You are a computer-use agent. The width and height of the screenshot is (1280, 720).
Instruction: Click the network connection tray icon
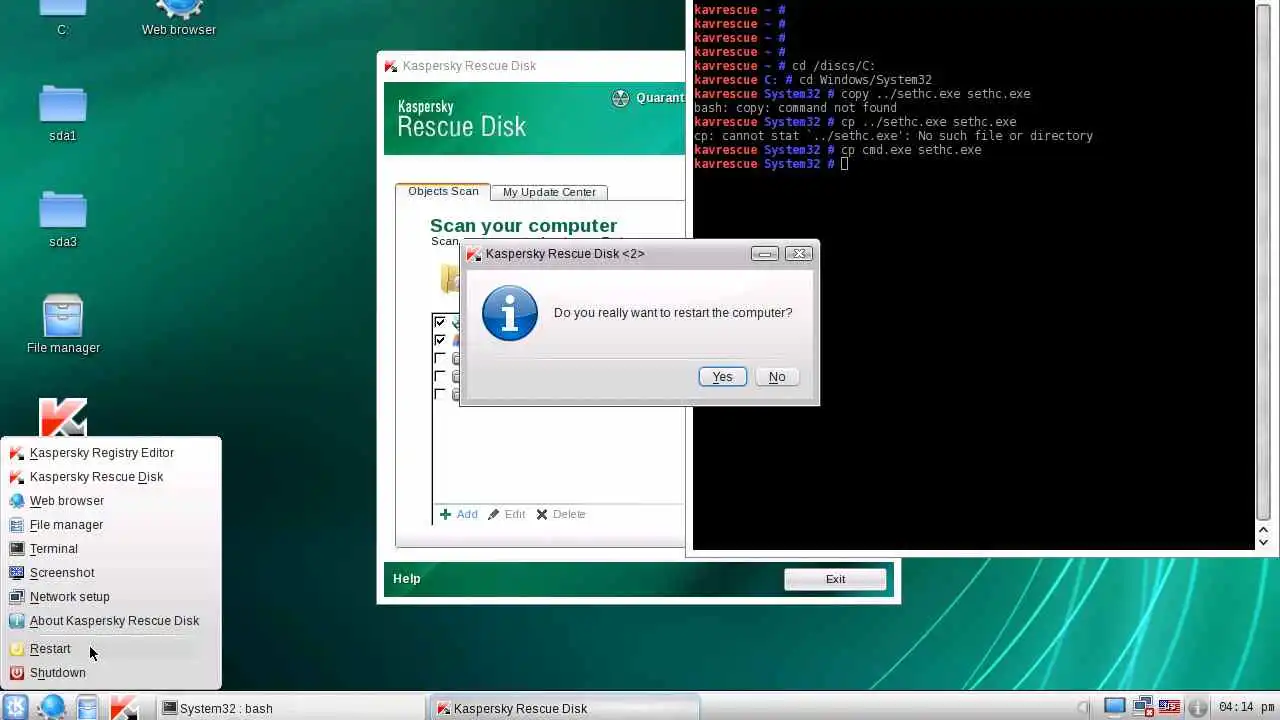click(x=1143, y=708)
